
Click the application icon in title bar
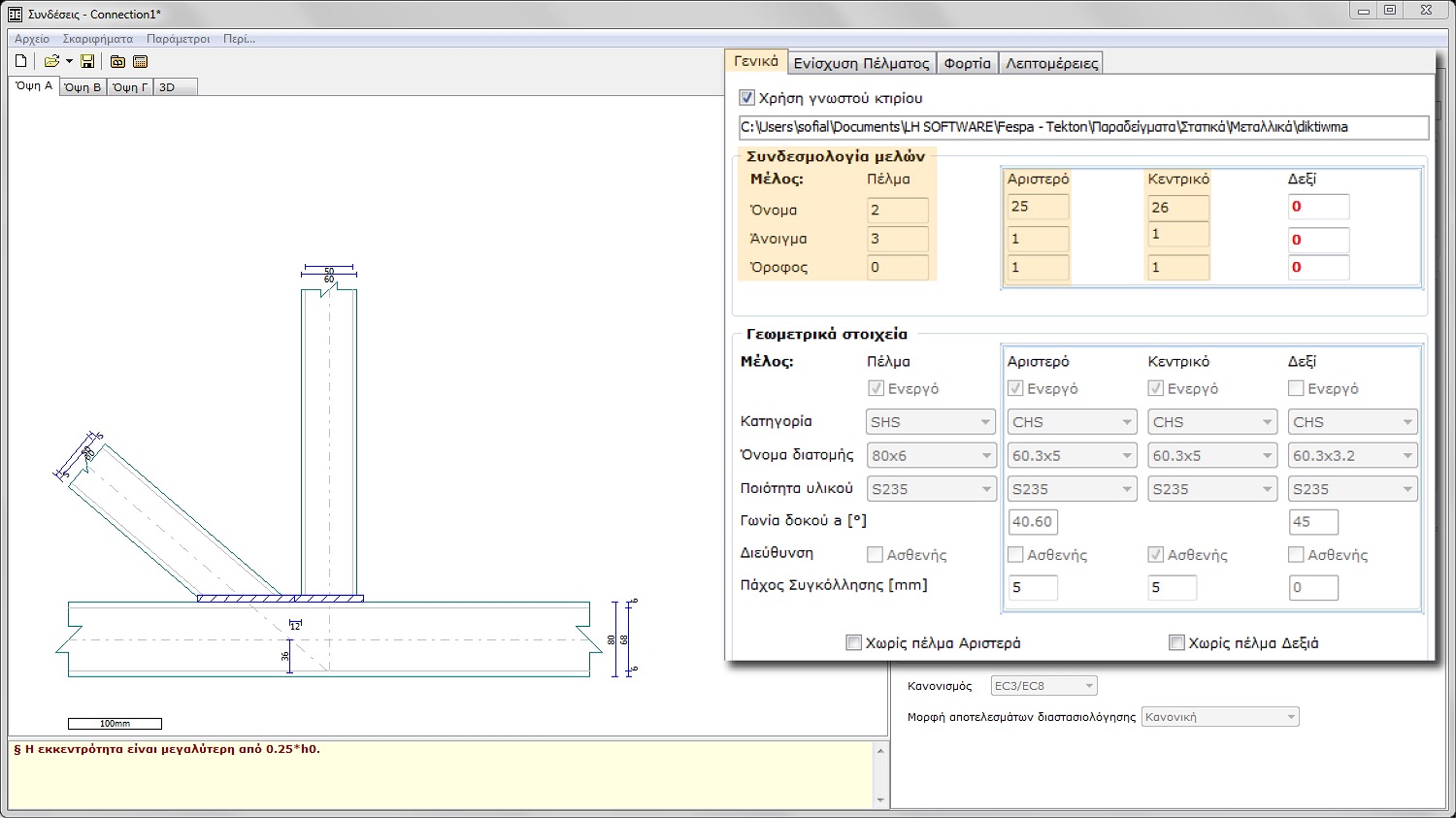click(15, 14)
